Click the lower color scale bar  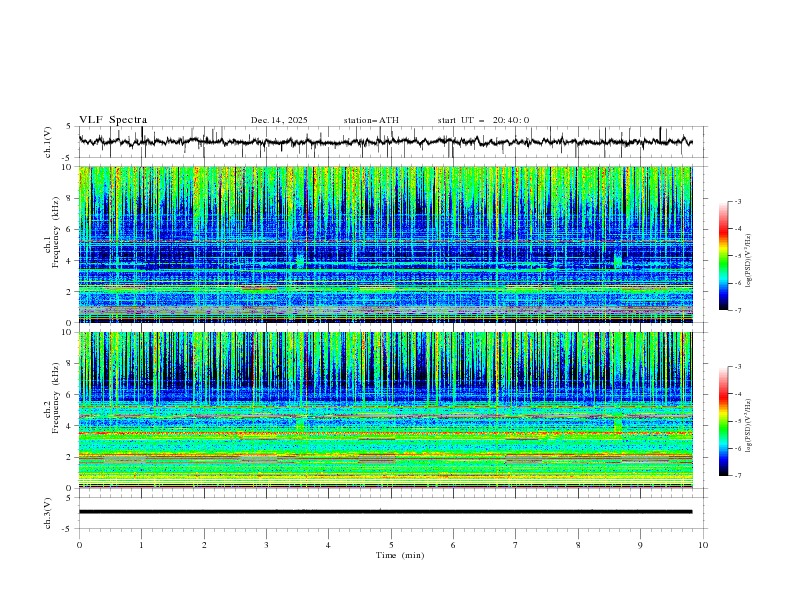point(723,421)
